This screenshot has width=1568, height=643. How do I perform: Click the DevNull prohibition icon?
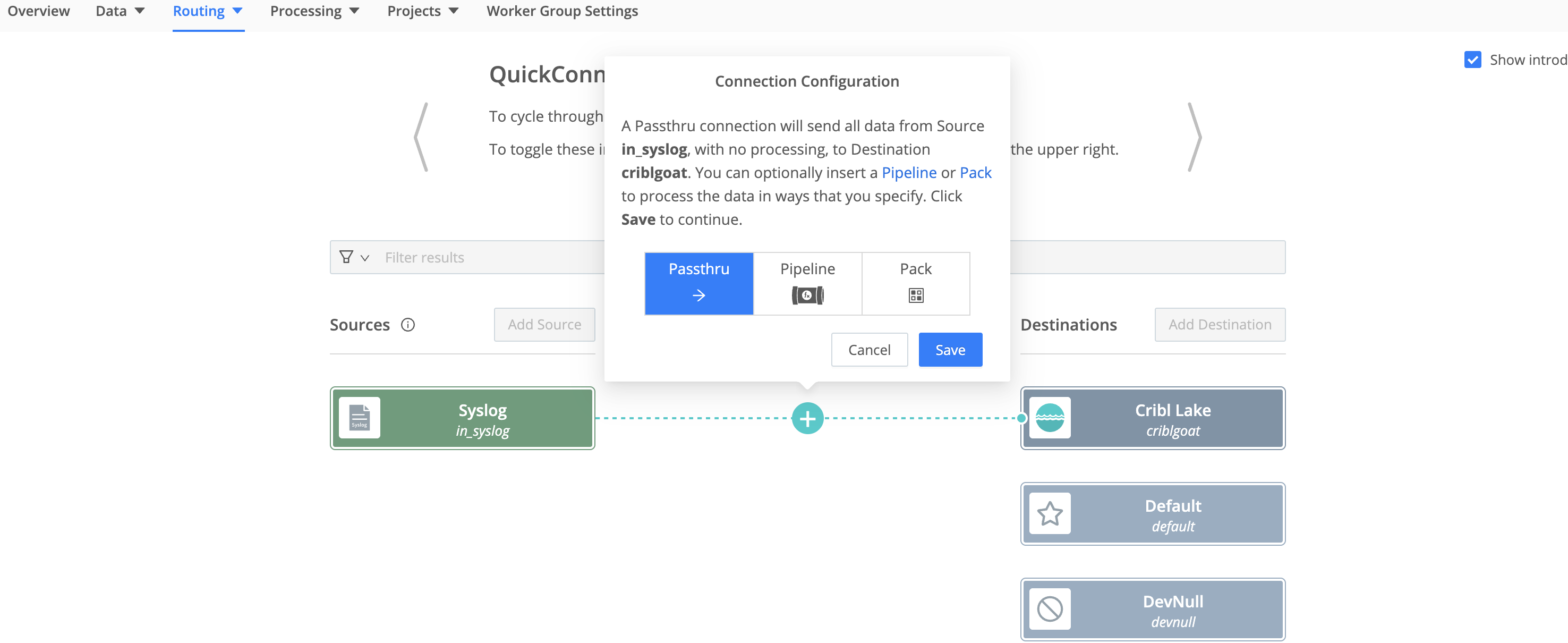tap(1050, 608)
